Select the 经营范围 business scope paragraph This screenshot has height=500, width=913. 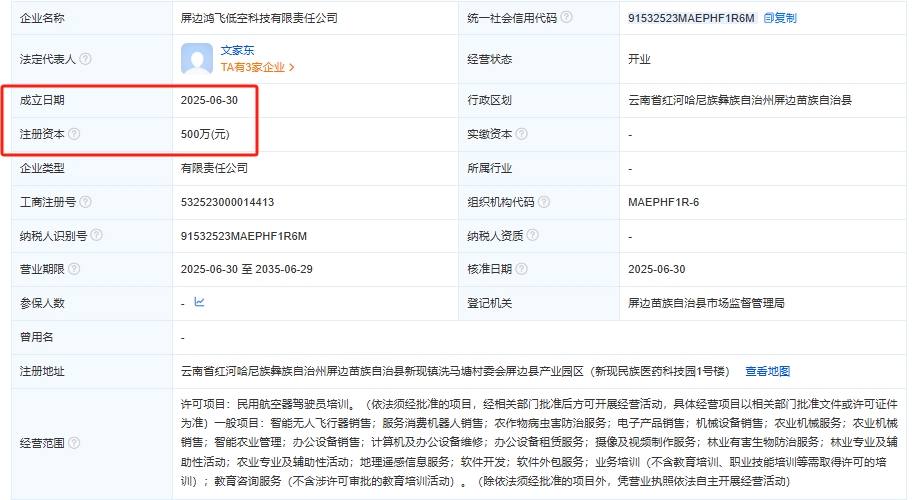click(539, 443)
